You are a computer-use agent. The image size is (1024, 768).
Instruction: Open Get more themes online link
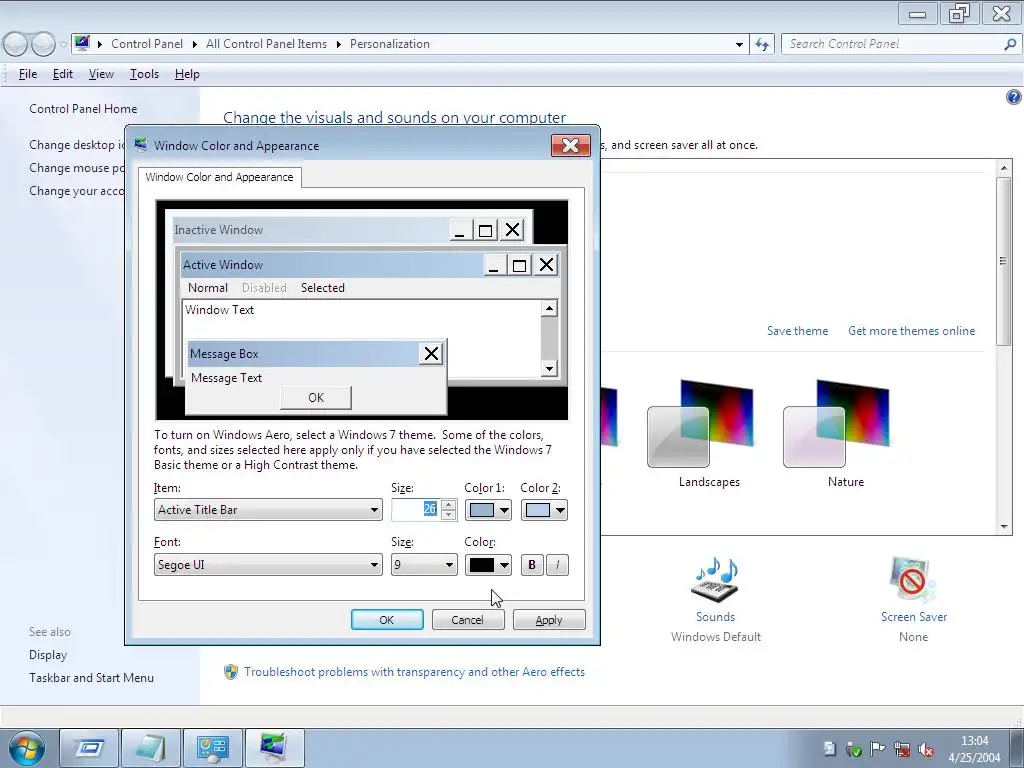pyautogui.click(x=911, y=331)
